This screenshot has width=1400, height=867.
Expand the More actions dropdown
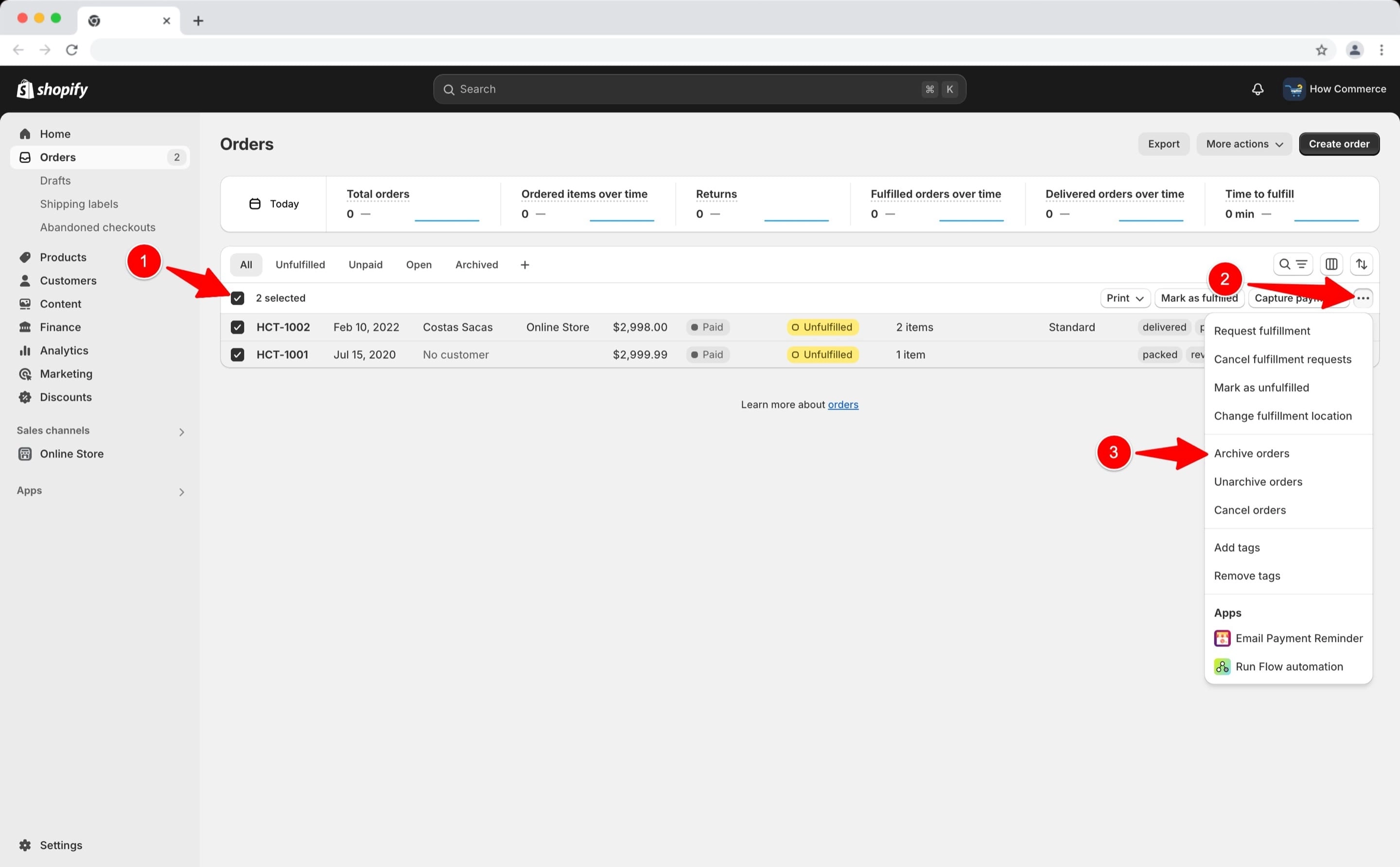click(1244, 144)
